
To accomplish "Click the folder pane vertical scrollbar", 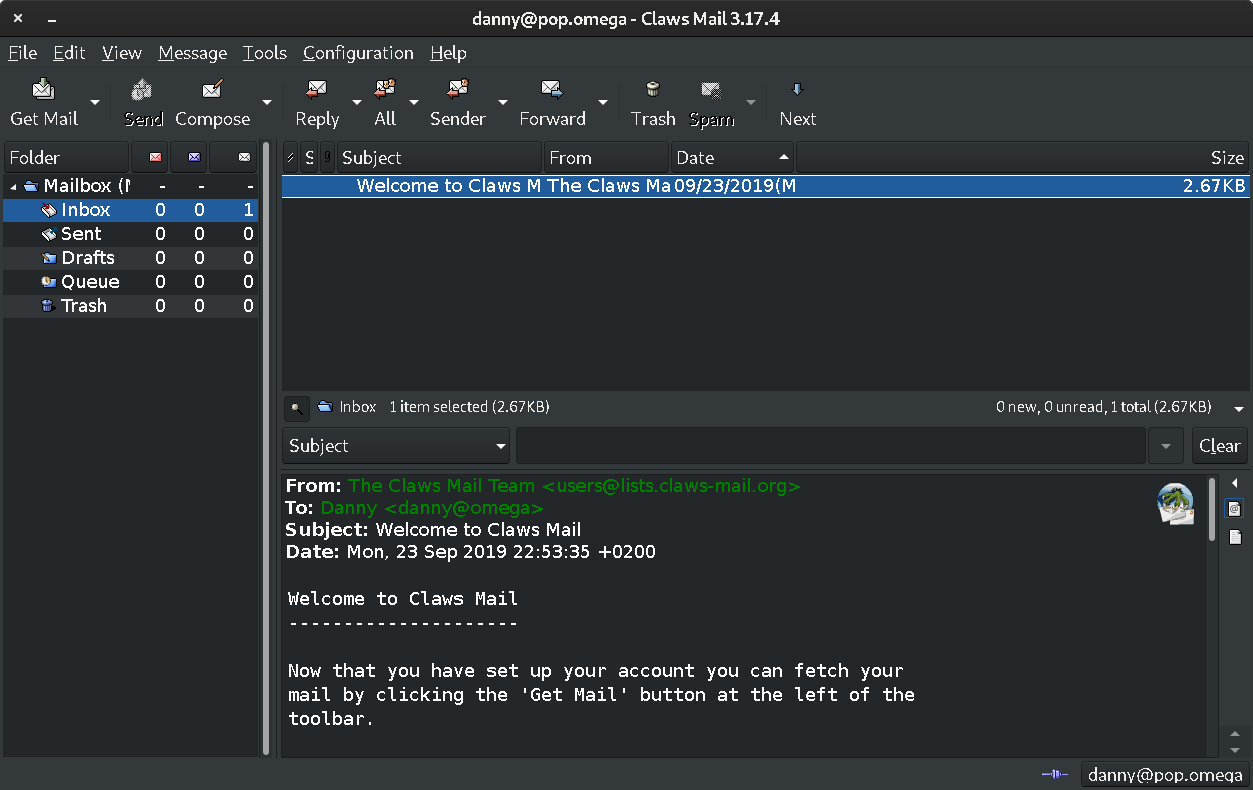I will (x=266, y=448).
